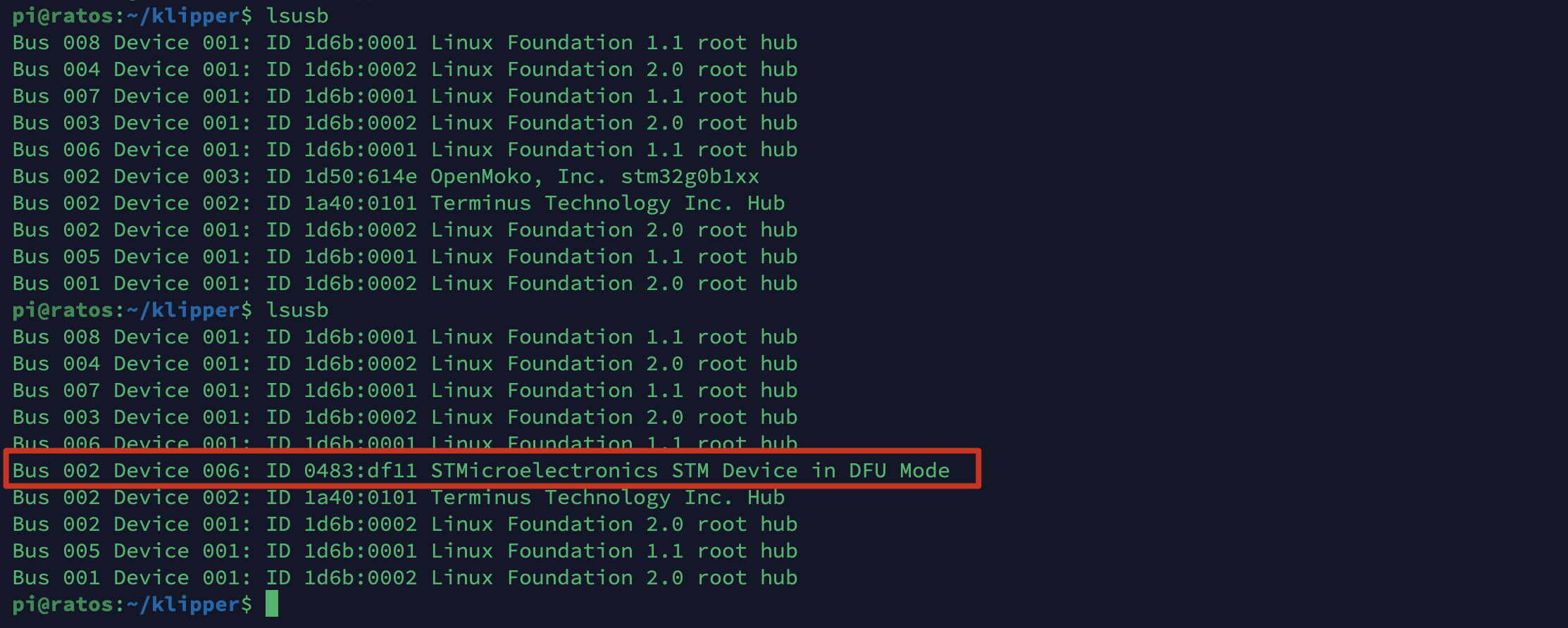
Task: Click the word STMicroelectronics
Action: pyautogui.click(x=544, y=470)
